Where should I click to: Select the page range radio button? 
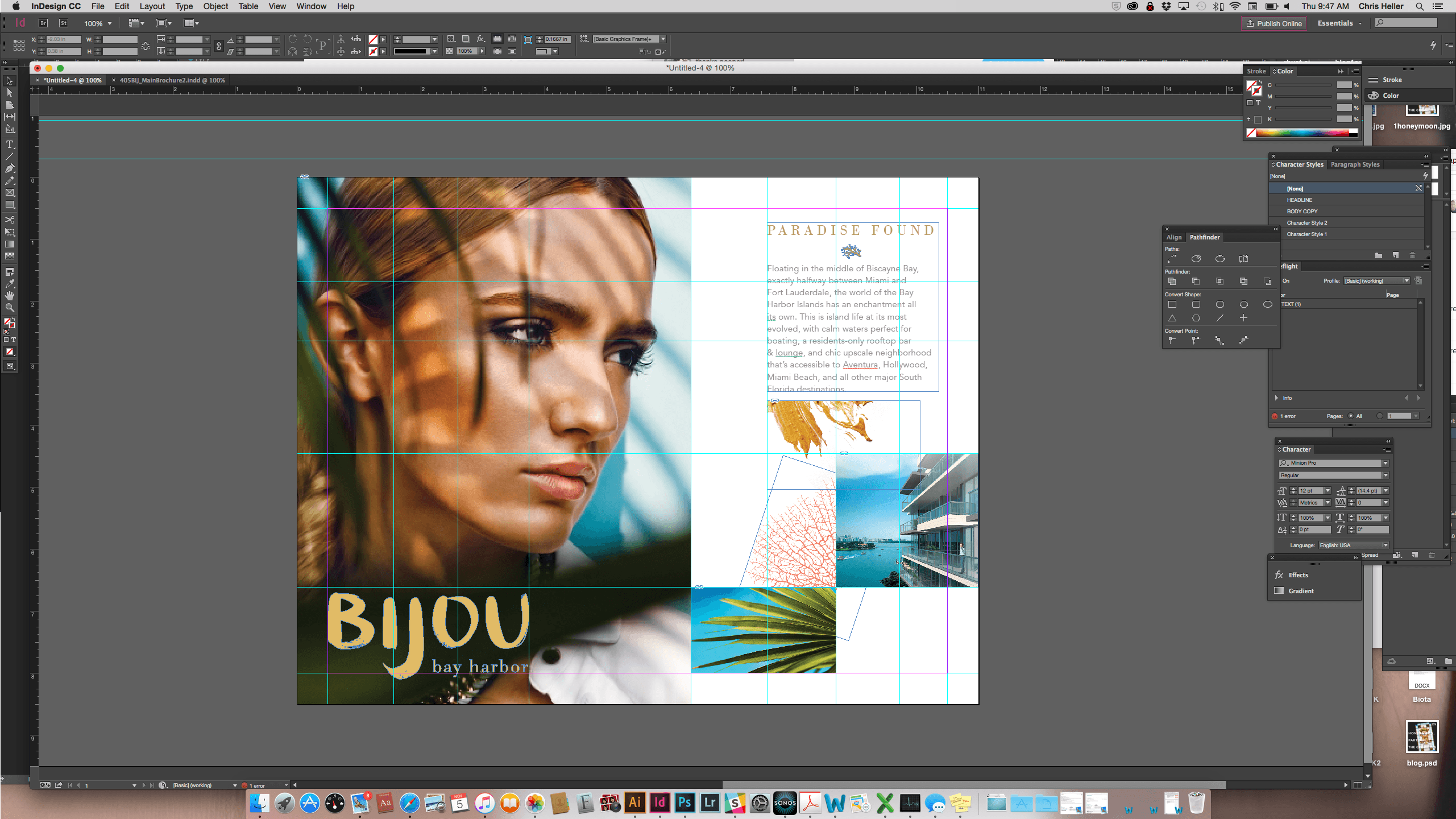[1379, 416]
